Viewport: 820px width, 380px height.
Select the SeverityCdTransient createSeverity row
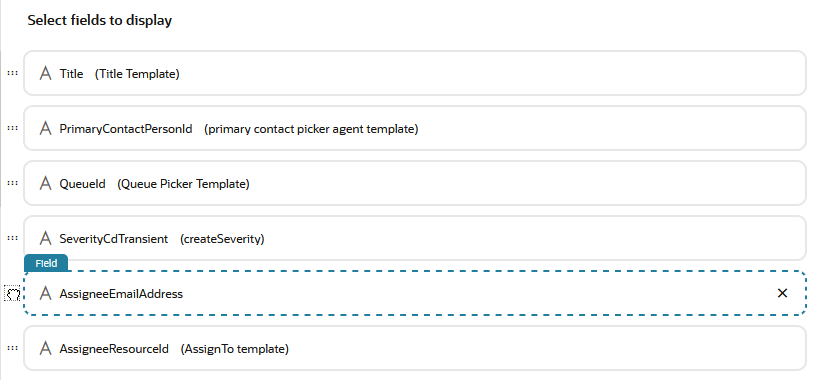[x=415, y=238]
